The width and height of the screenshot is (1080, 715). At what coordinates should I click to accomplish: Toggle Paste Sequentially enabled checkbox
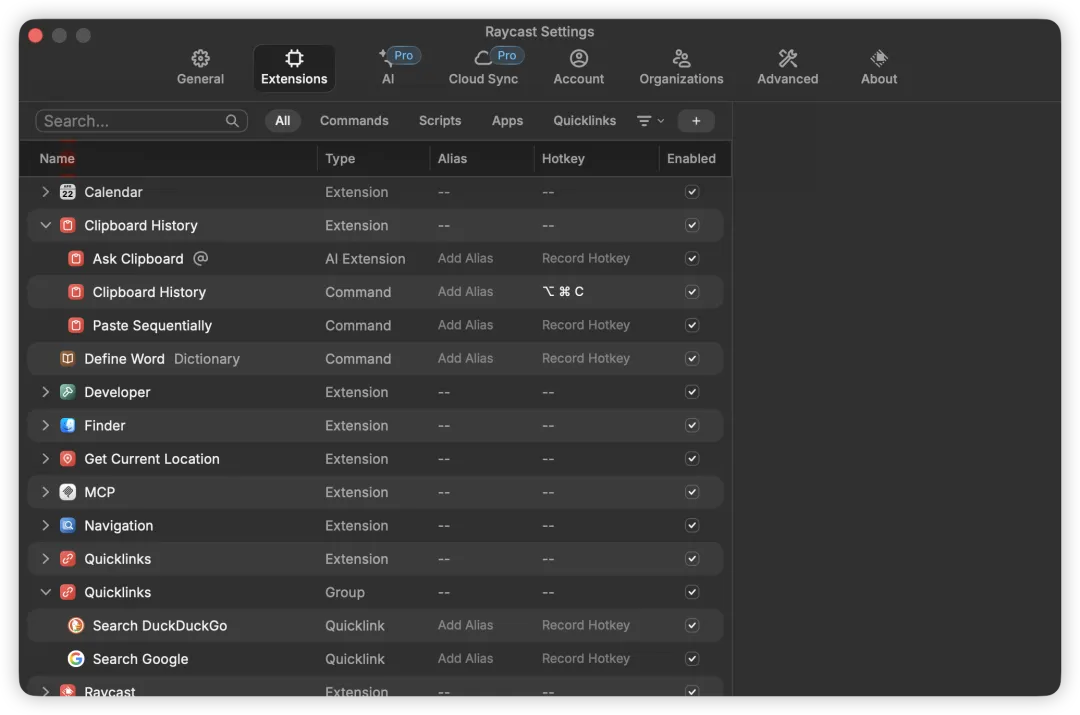click(x=692, y=325)
